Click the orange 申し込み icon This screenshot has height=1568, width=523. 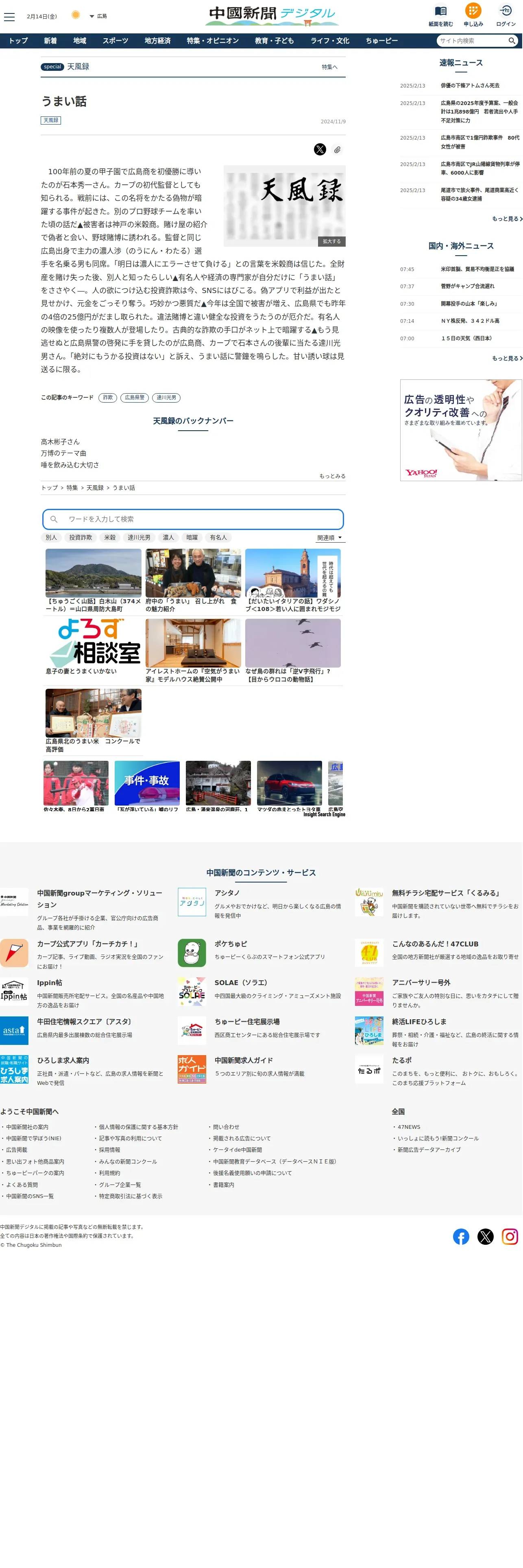point(473,10)
